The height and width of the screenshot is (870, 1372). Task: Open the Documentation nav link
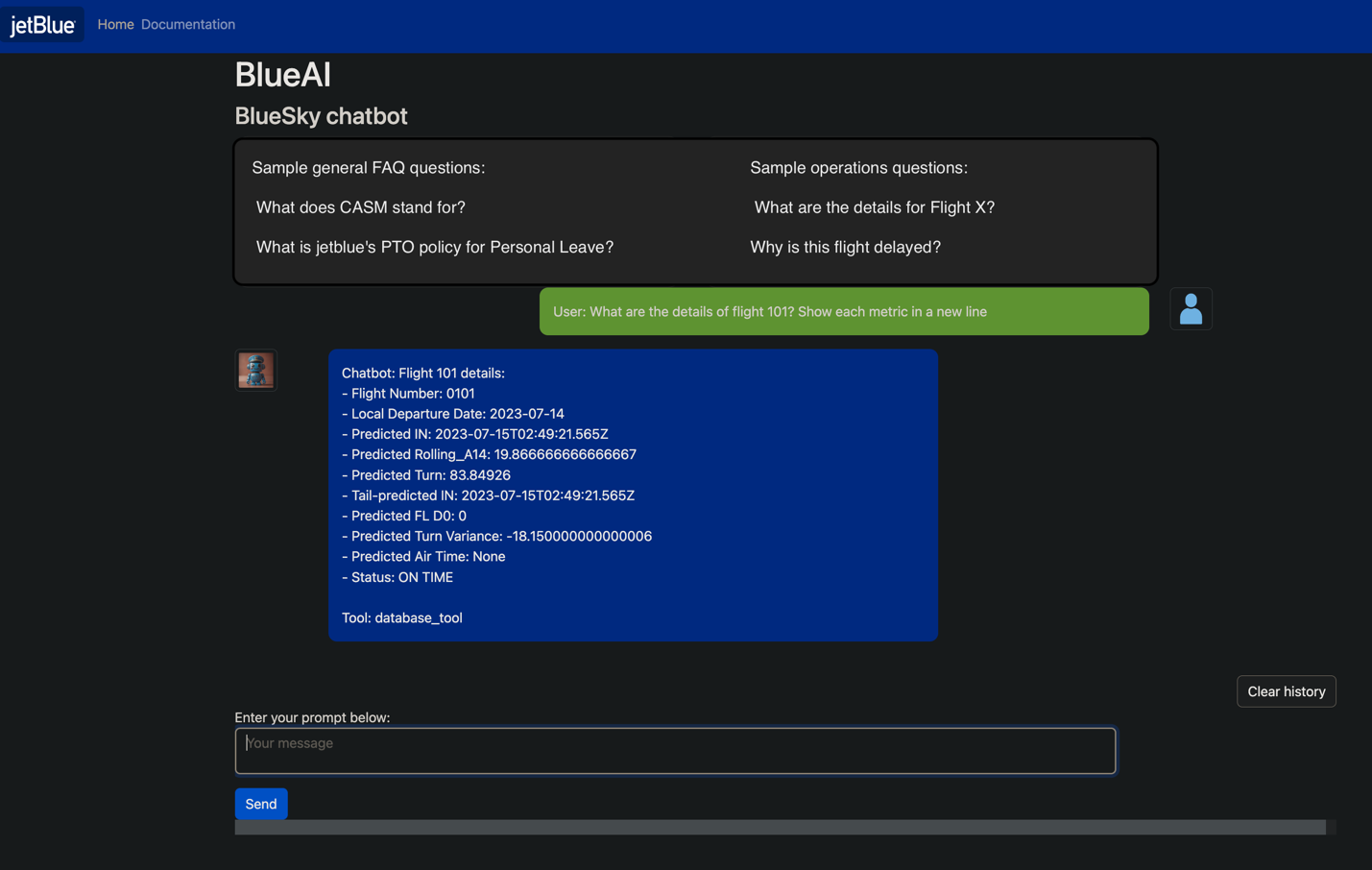pos(188,24)
